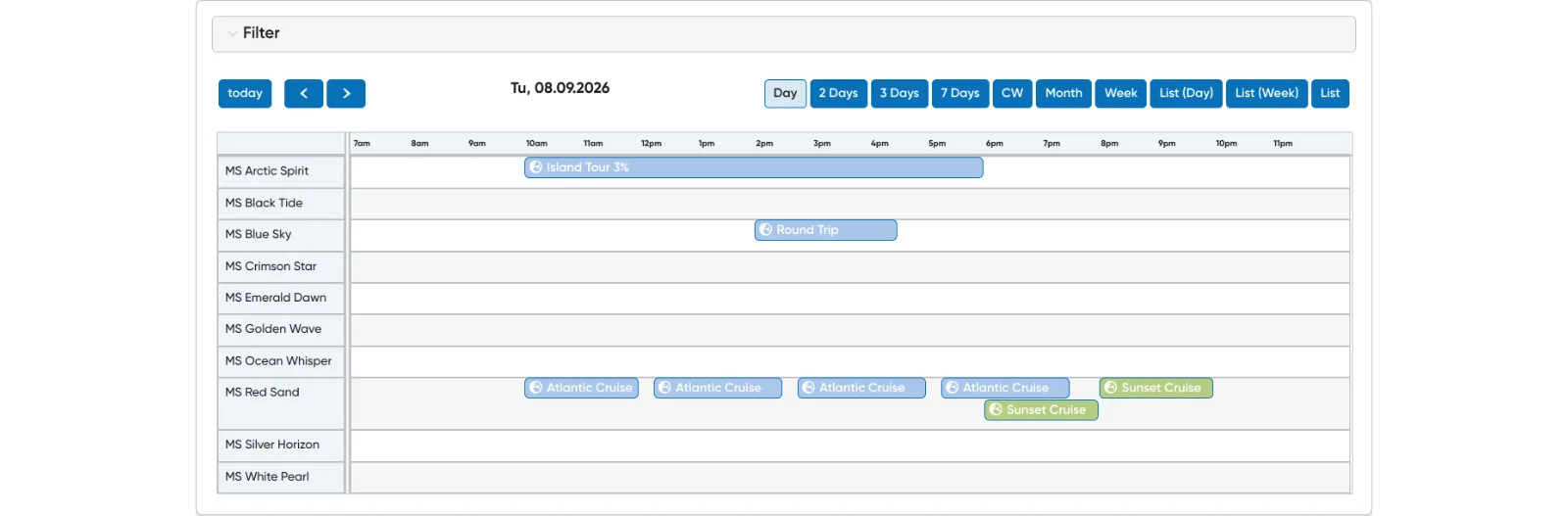
Task: Go to previous day arrow
Action: click(304, 93)
